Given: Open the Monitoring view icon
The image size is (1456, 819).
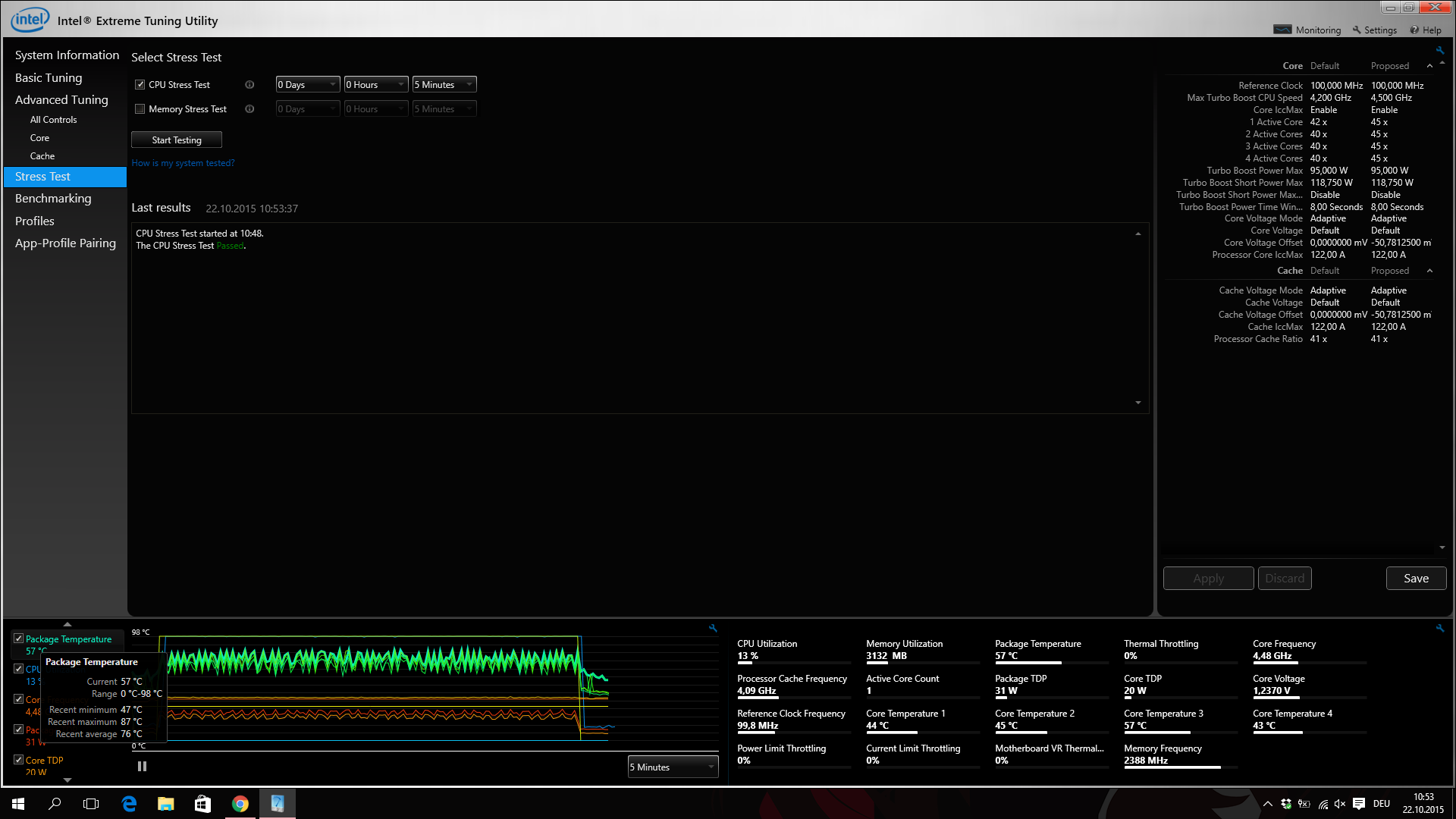Looking at the screenshot, I should 1282,30.
